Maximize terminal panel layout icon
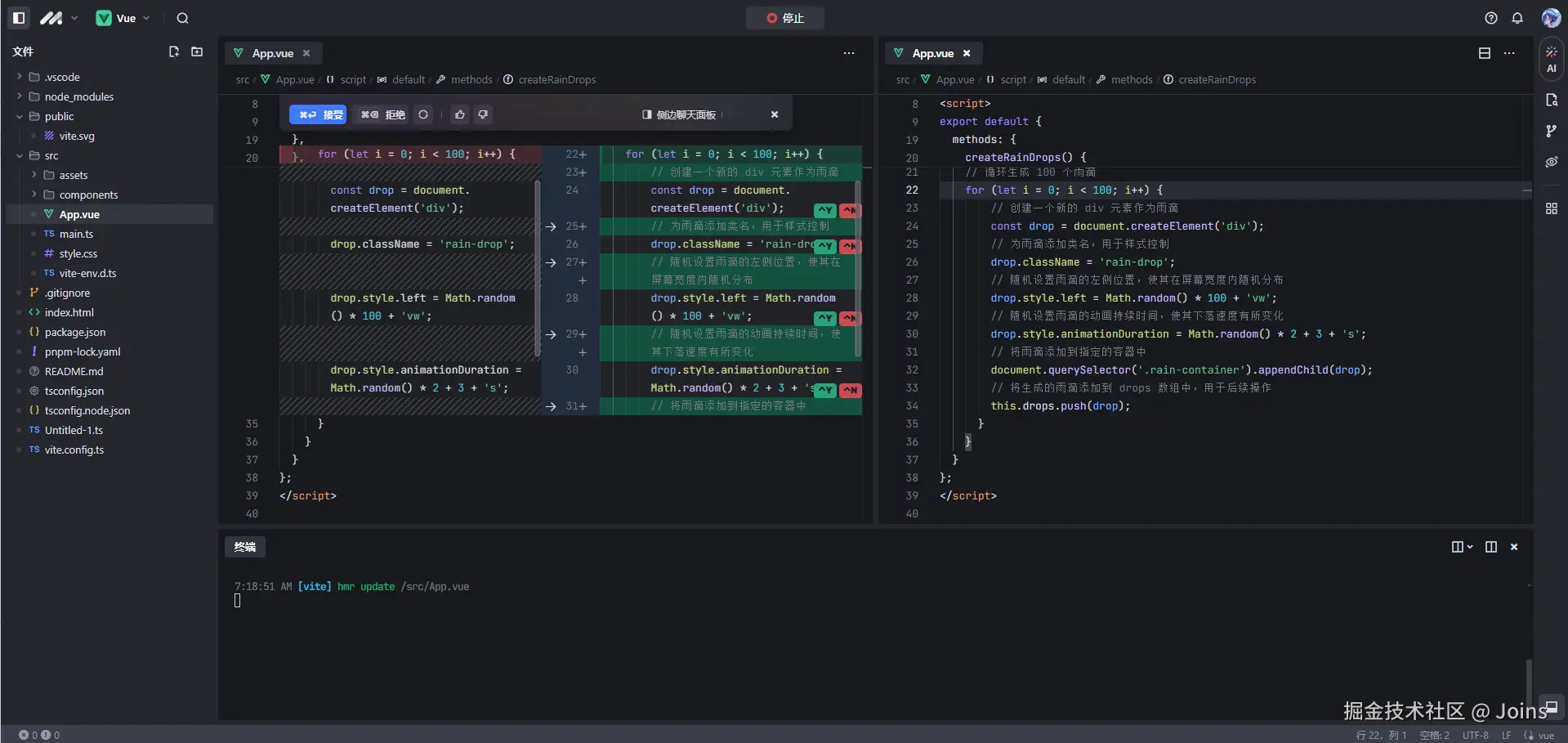 (x=1491, y=547)
